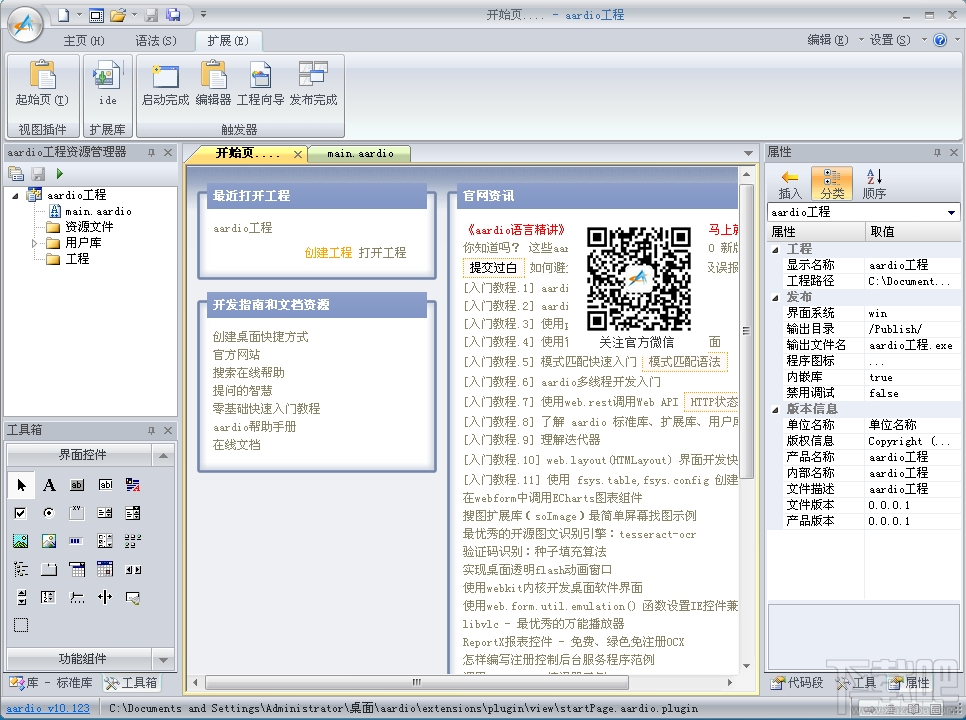Click the 打开工程 link
The width and height of the screenshot is (966, 720).
point(382,253)
